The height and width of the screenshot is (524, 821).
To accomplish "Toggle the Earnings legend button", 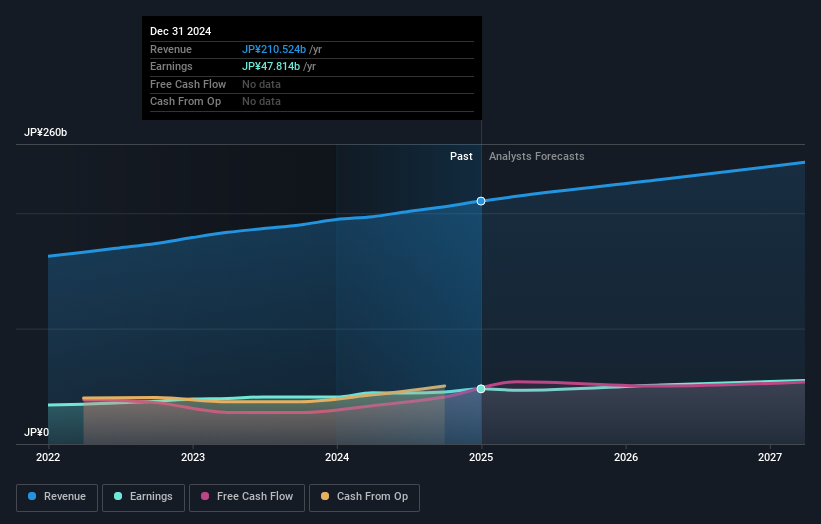I will click(x=143, y=497).
